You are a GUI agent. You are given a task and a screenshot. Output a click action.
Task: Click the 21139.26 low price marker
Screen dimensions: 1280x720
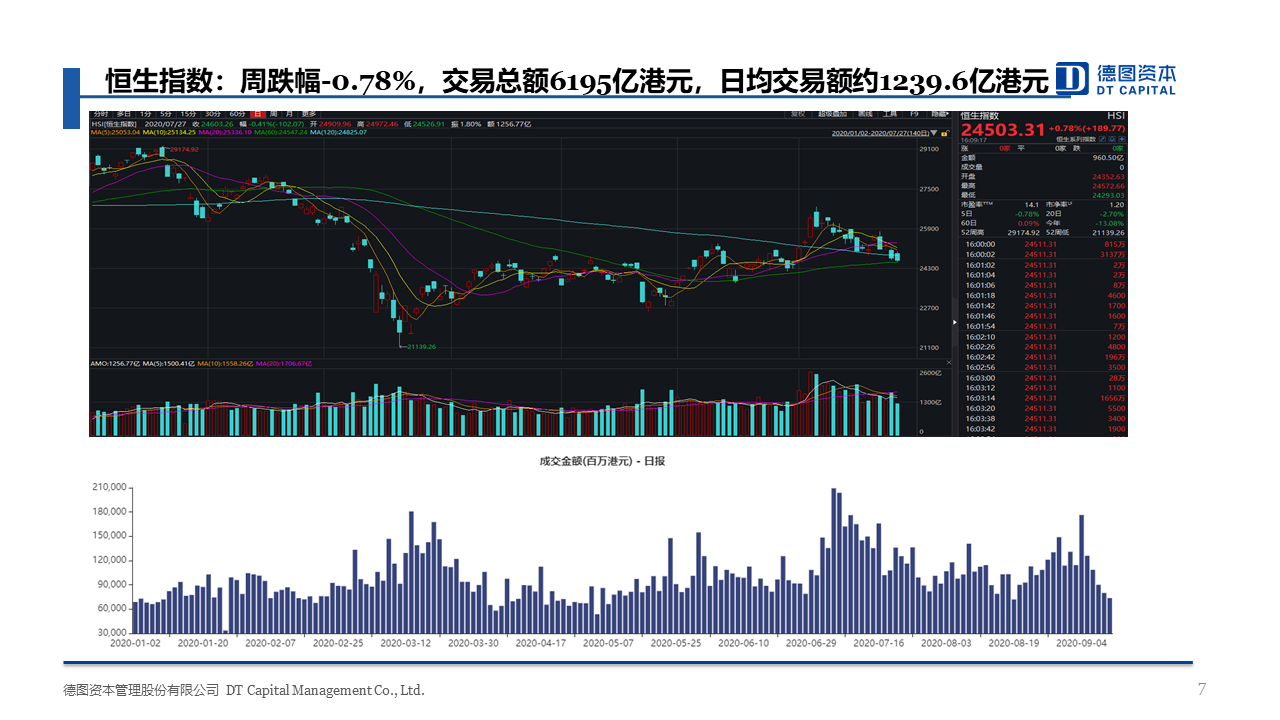421,346
